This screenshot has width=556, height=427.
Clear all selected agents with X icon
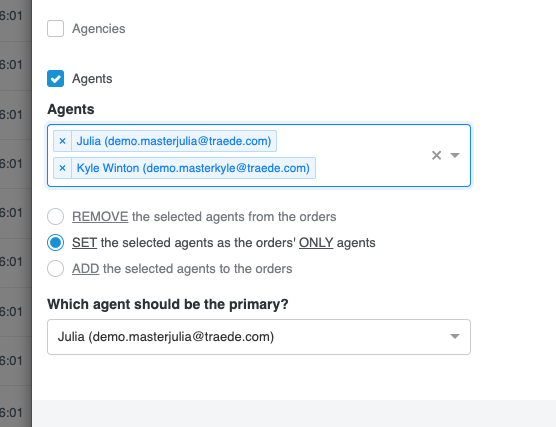[x=437, y=155]
